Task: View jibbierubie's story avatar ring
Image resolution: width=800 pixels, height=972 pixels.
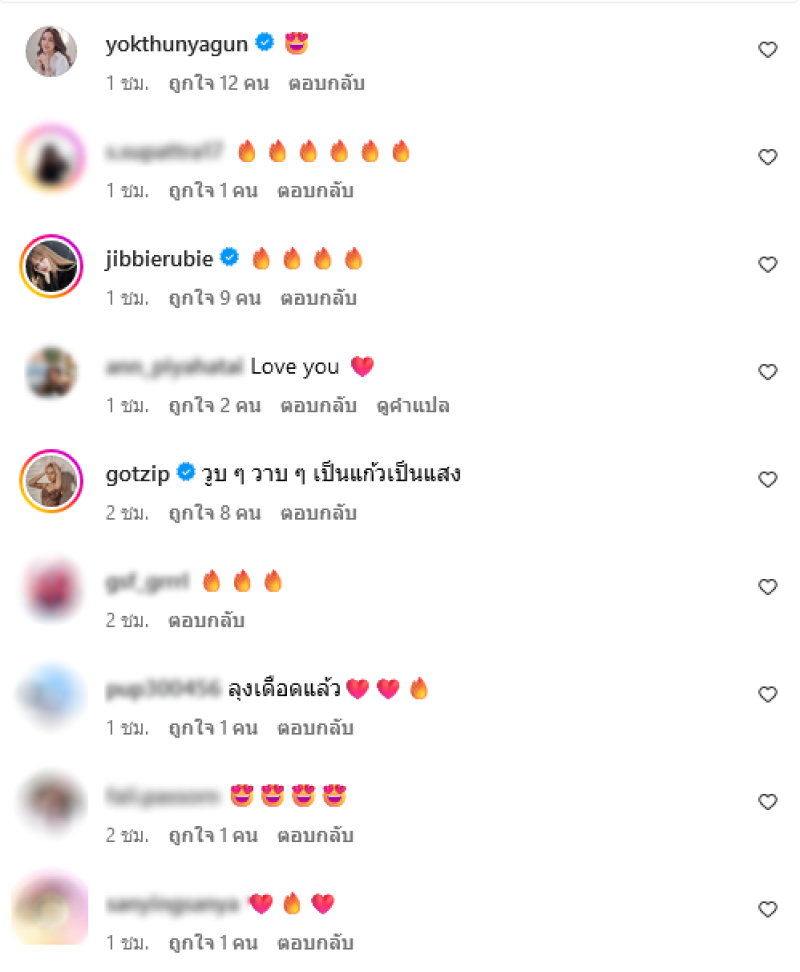Action: (x=51, y=266)
